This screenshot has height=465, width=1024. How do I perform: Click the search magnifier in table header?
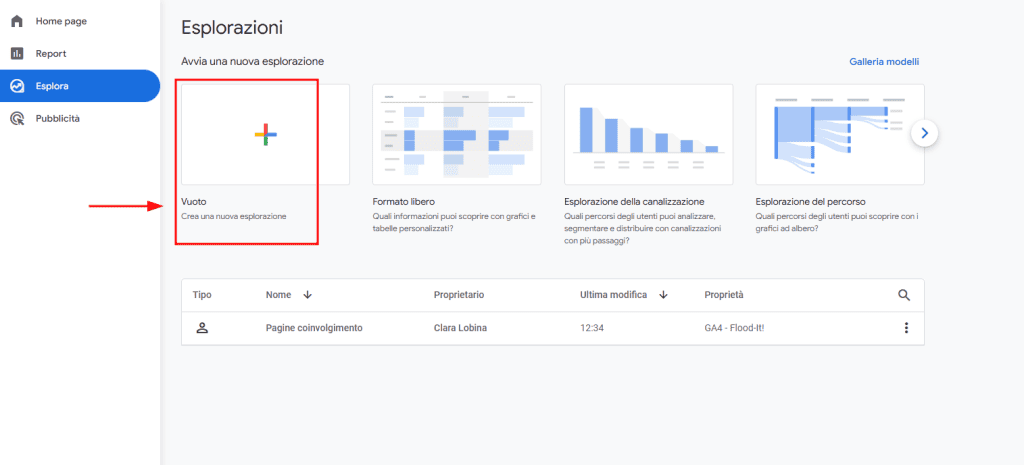(904, 295)
